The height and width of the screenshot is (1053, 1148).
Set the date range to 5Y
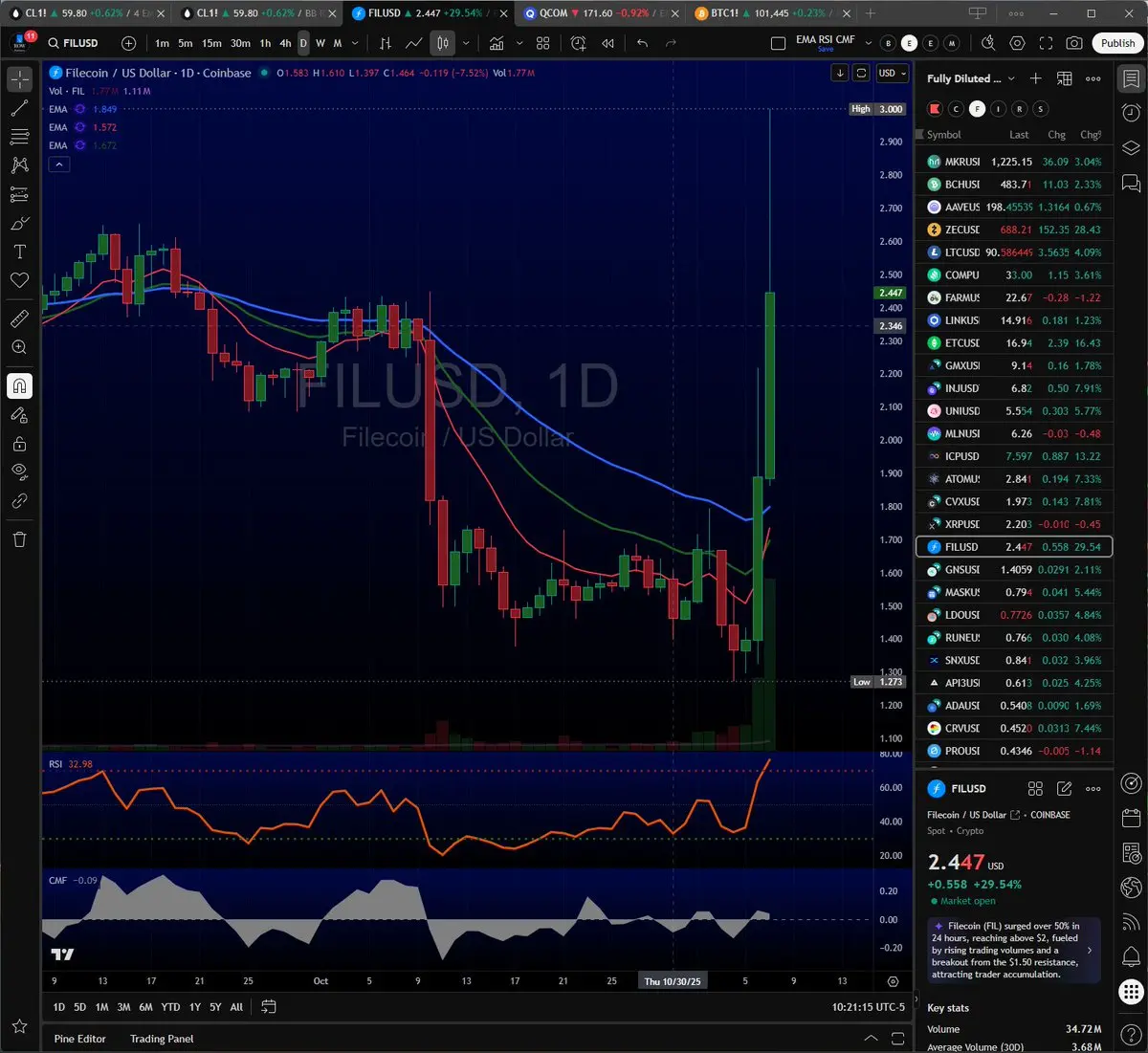coord(215,1007)
